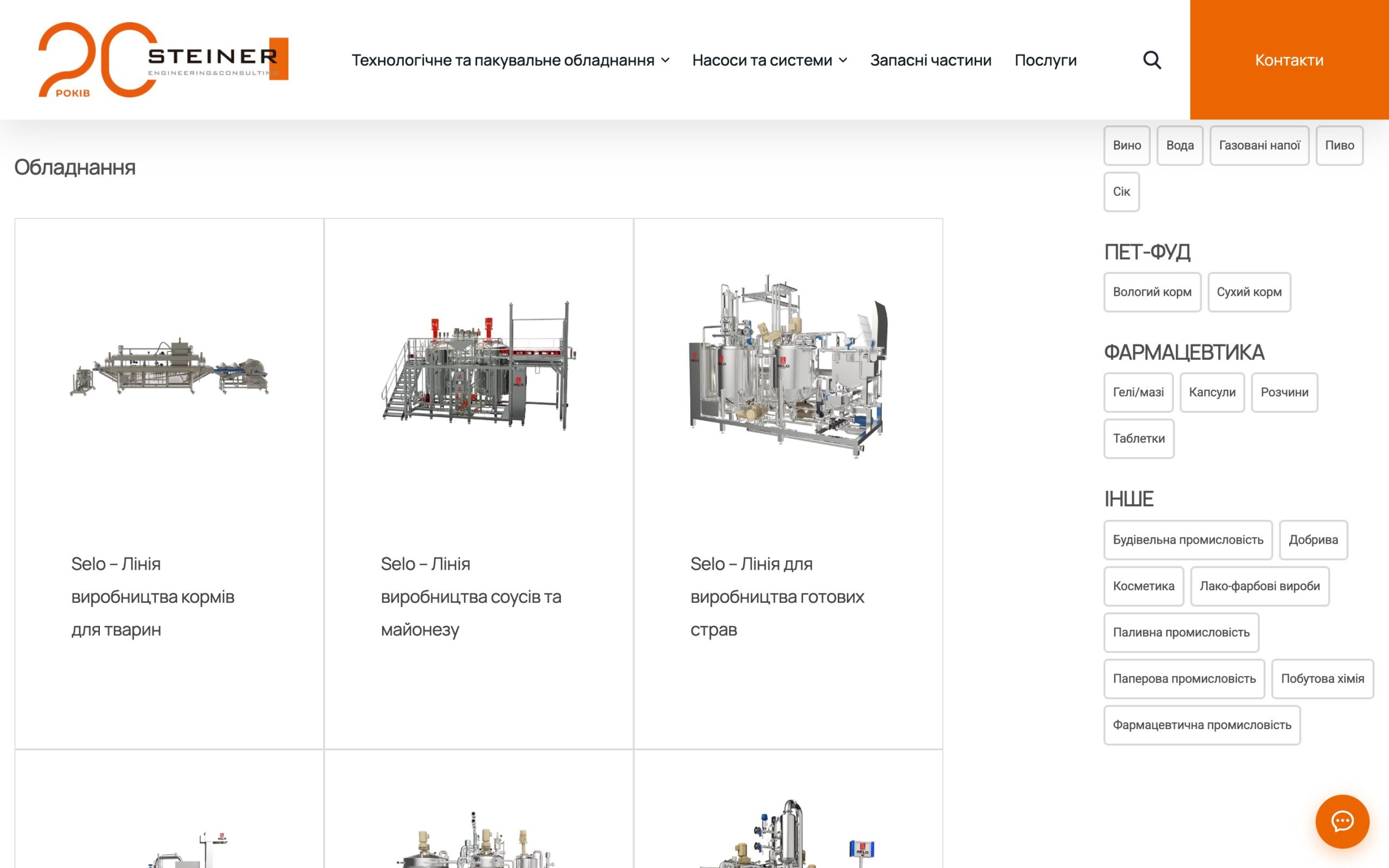Open link Selo – Лінія для виробництва готових страв

(x=777, y=597)
